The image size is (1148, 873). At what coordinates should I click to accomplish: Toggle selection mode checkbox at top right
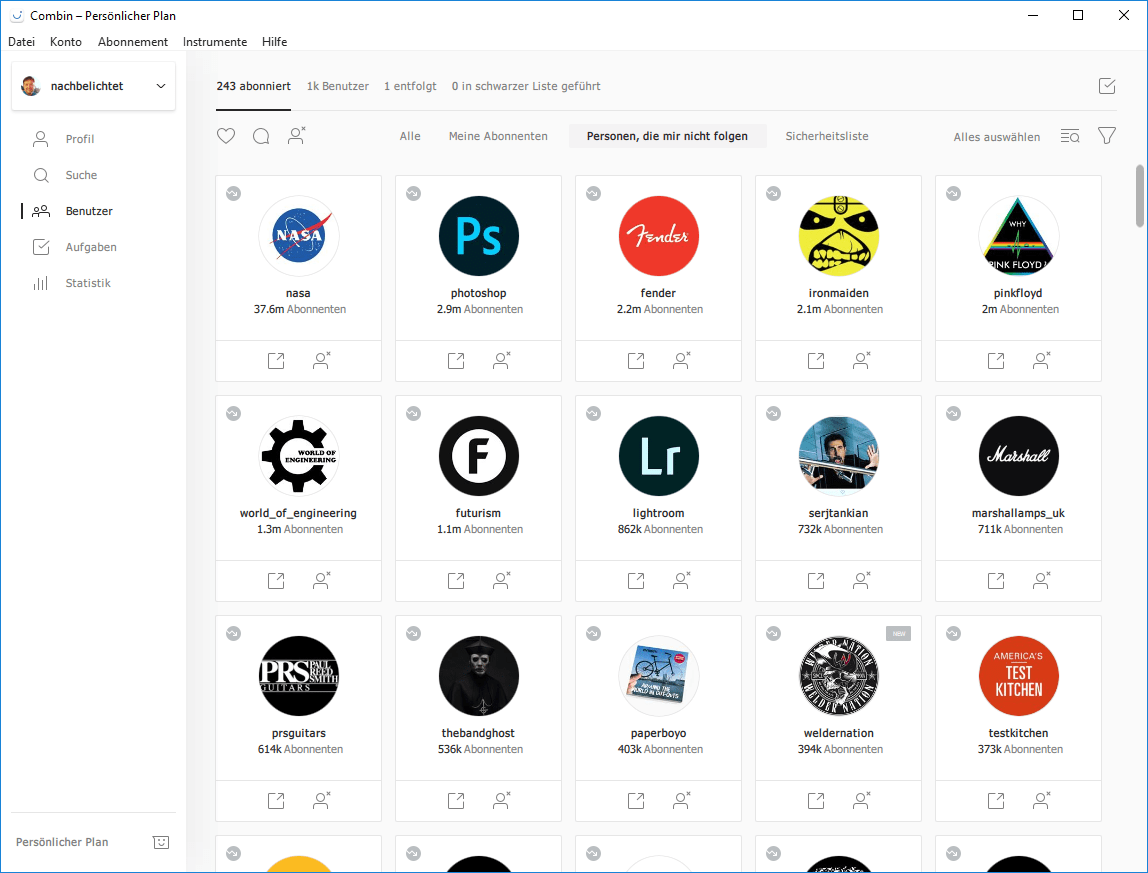click(1107, 86)
